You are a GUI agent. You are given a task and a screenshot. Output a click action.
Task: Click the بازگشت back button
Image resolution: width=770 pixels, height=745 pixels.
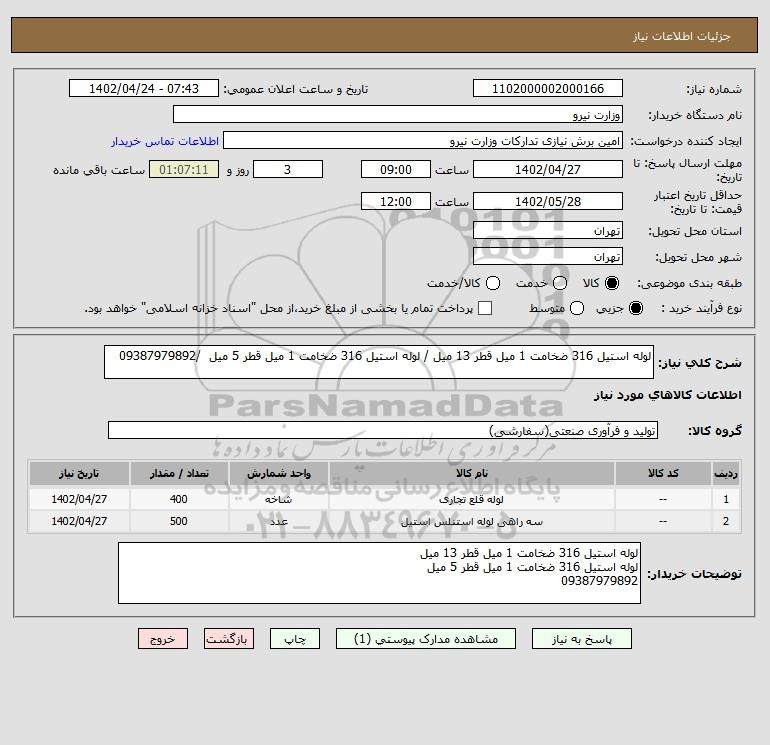coord(229,638)
